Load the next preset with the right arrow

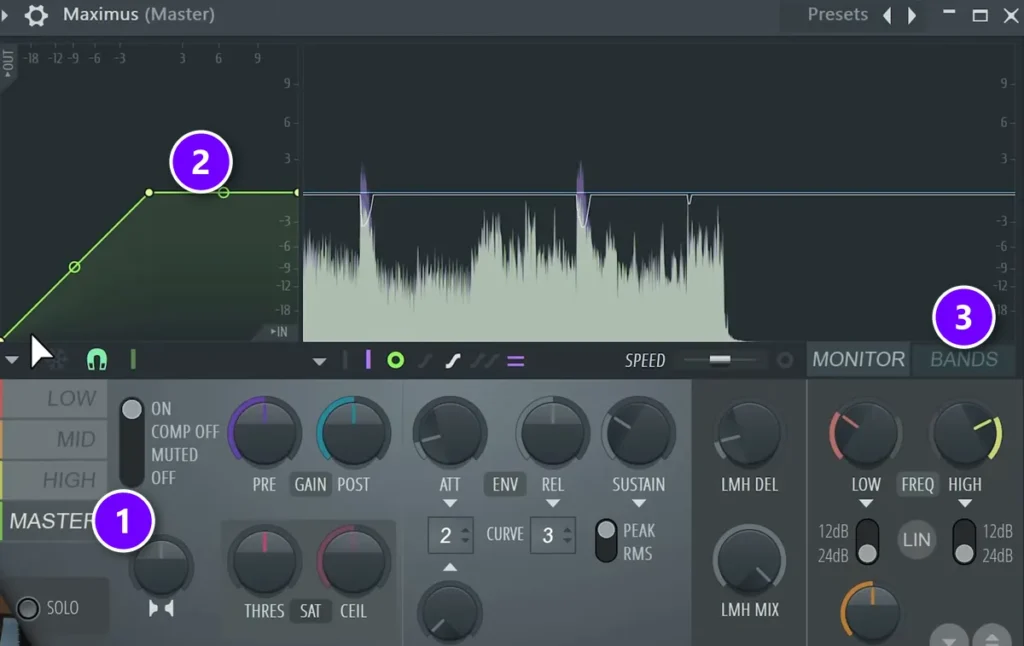point(912,15)
